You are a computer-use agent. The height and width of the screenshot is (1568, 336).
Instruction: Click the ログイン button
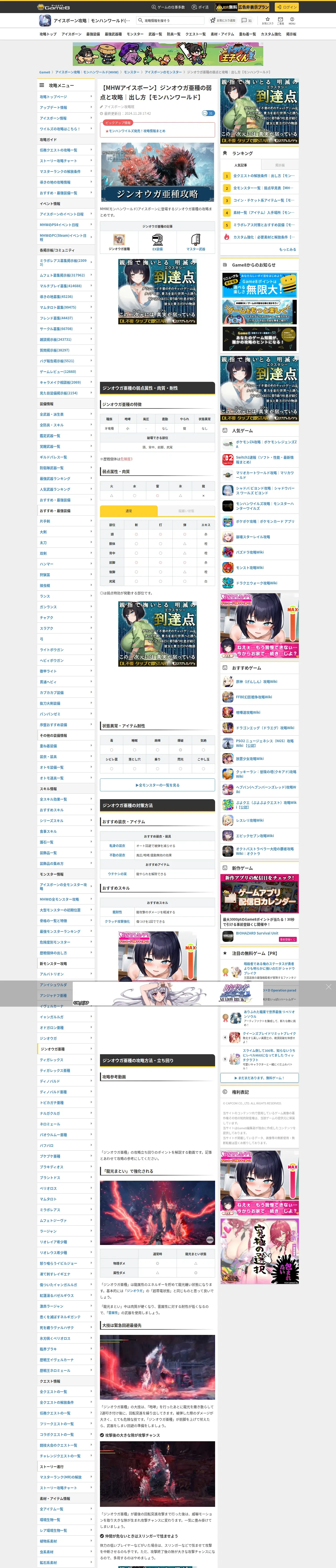pyautogui.click(x=286, y=7)
